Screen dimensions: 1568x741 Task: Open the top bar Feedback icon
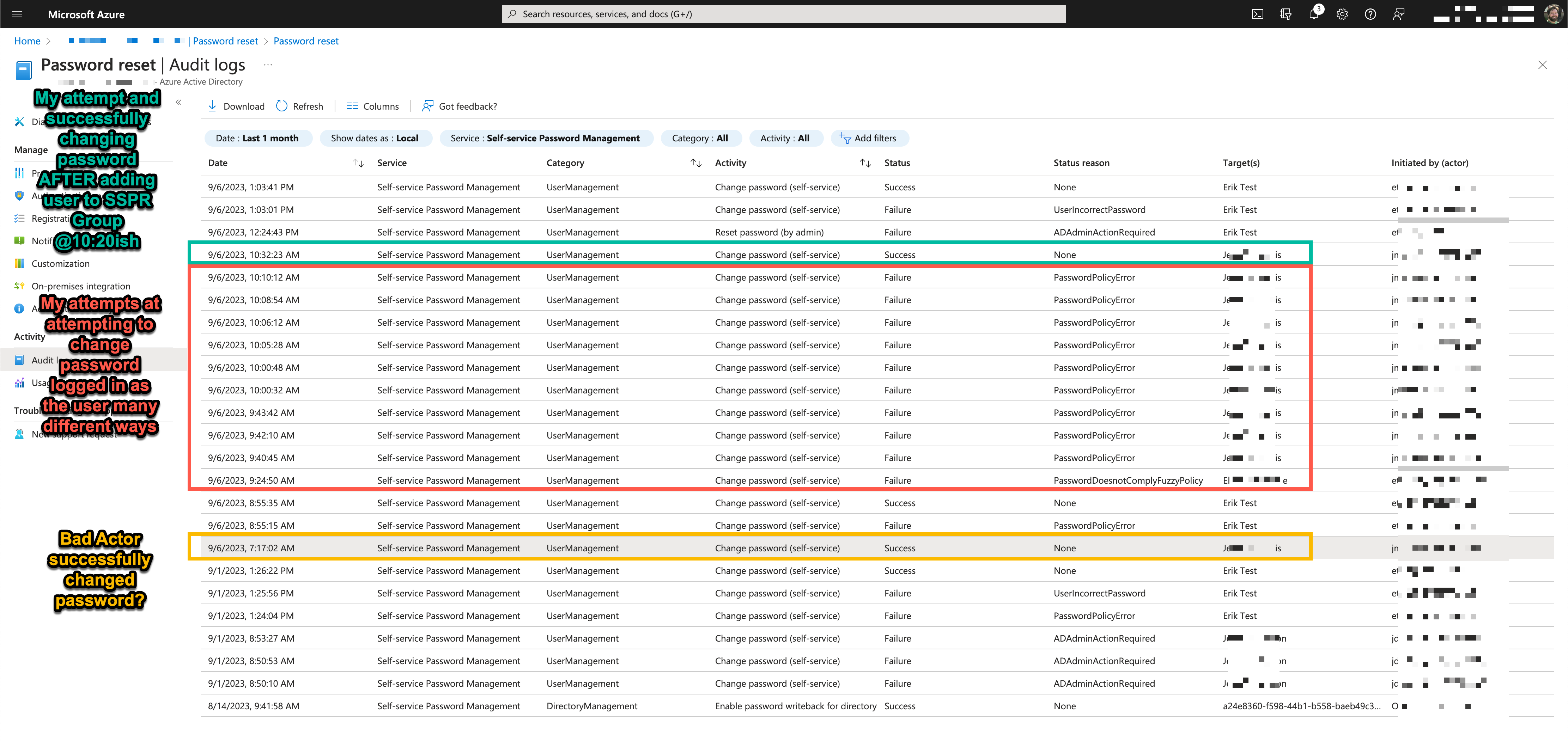[1399, 14]
